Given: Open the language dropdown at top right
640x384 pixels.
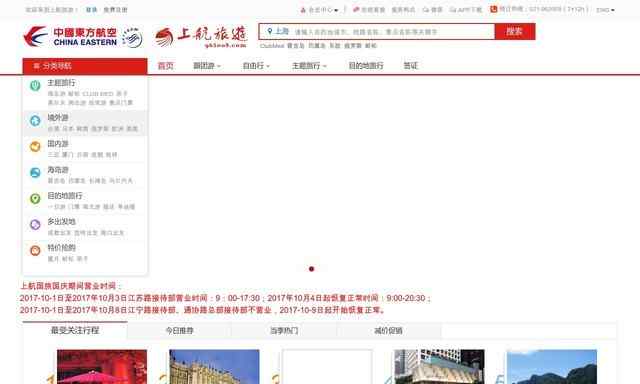Looking at the screenshot, I should 605,10.
